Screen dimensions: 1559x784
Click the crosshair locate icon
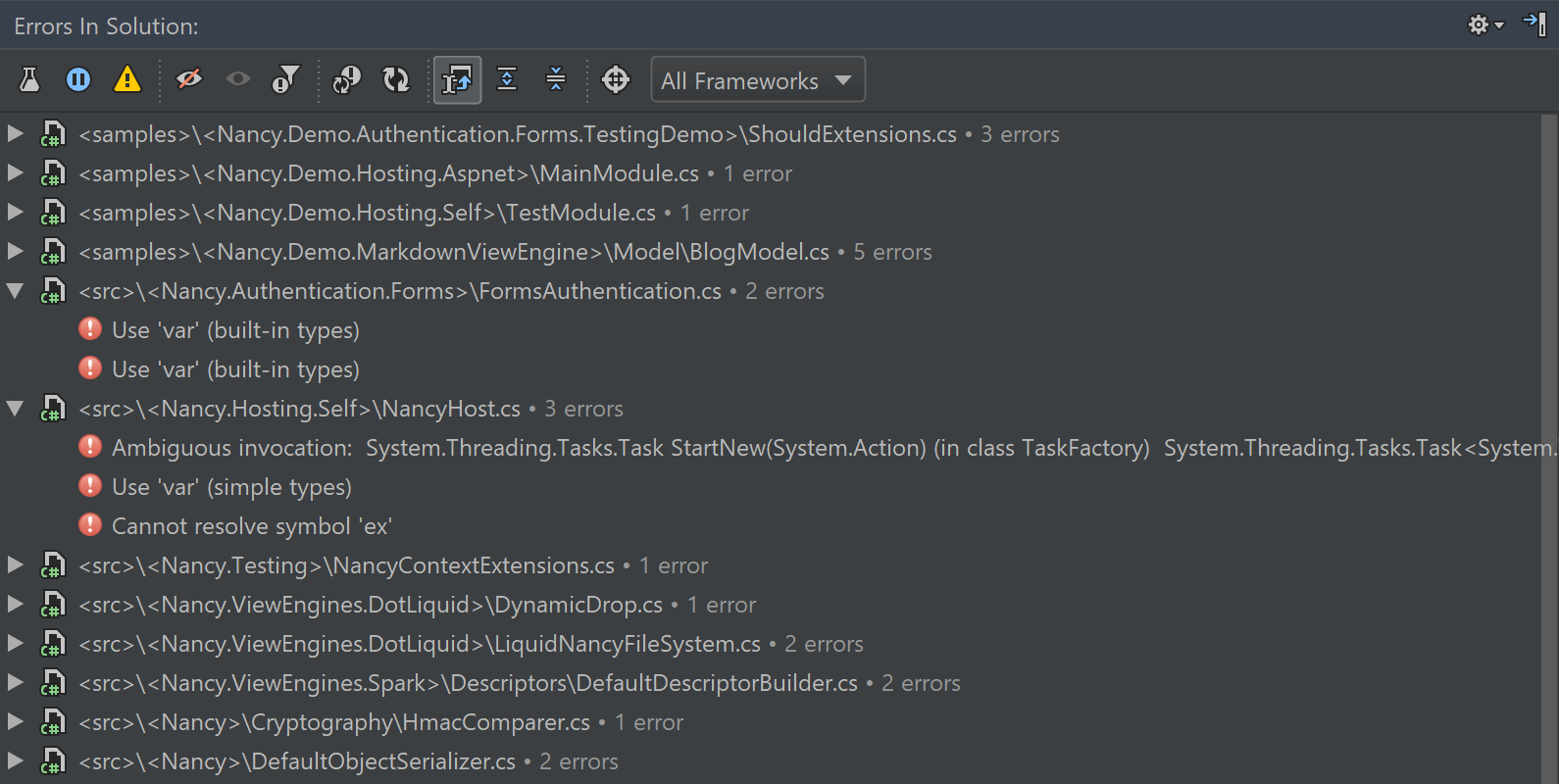616,79
